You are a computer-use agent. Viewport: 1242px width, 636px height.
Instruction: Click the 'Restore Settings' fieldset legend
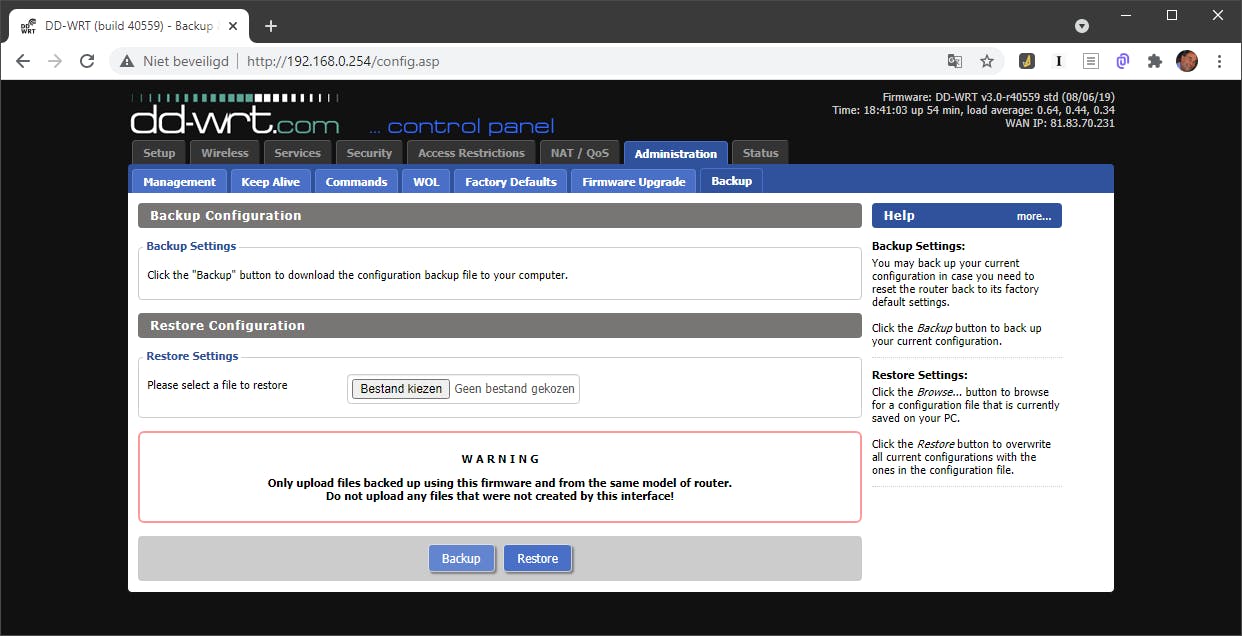[192, 356]
